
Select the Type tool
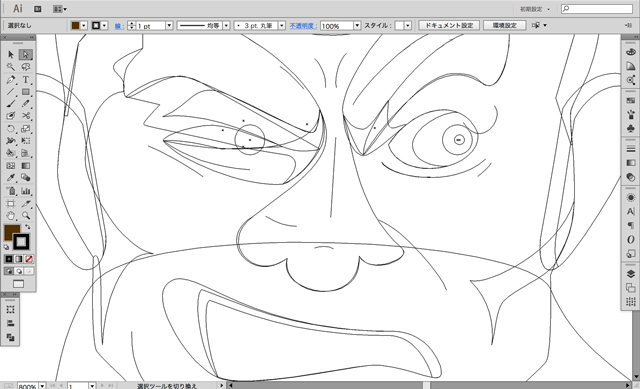click(26, 80)
